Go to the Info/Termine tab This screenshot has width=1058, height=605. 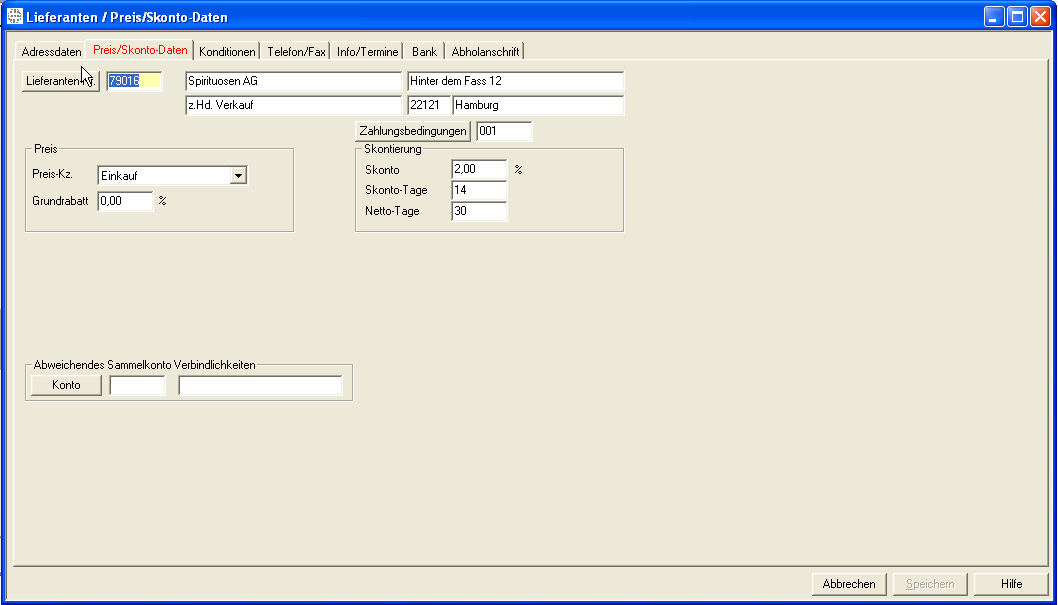[367, 52]
